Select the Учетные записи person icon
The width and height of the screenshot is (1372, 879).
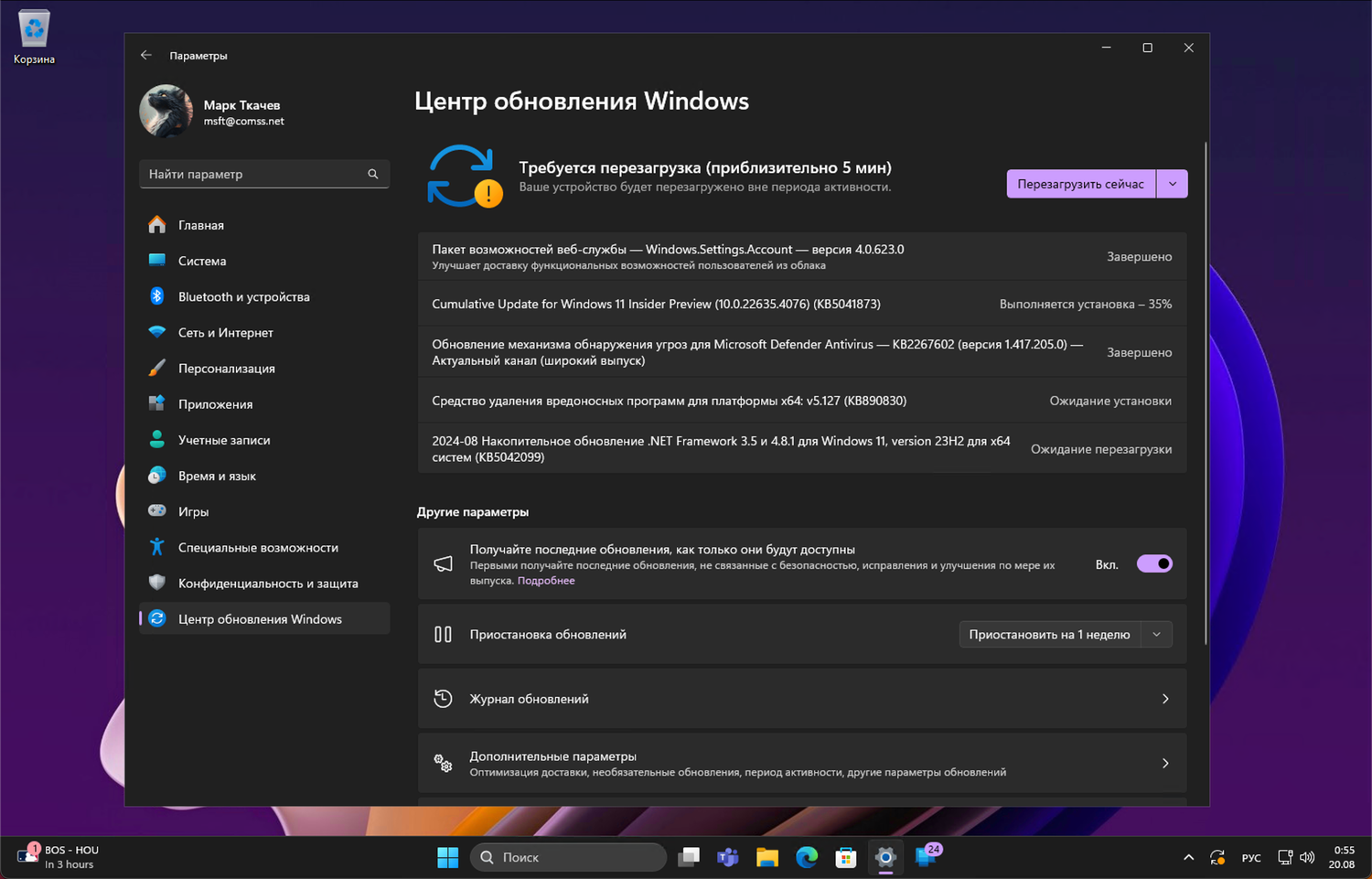point(157,440)
